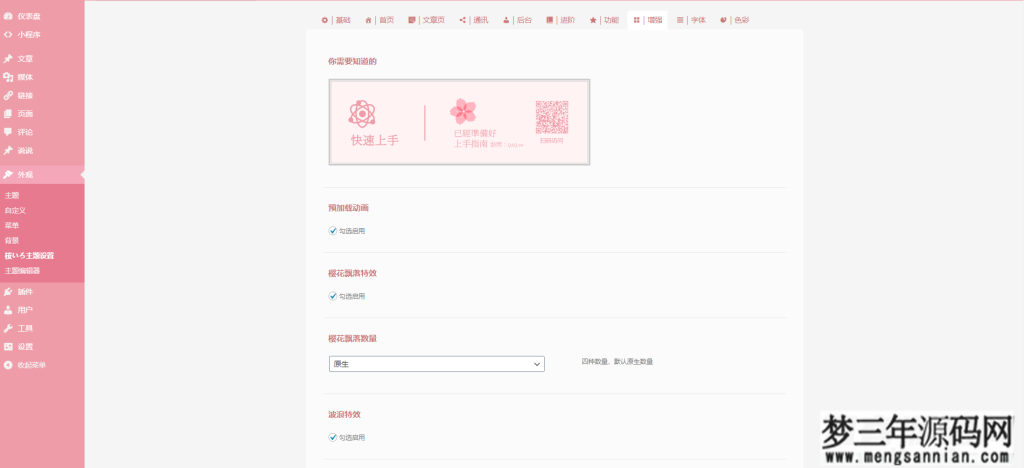Click the 预加载动画 section title
The height and width of the screenshot is (468, 1024).
point(349,208)
